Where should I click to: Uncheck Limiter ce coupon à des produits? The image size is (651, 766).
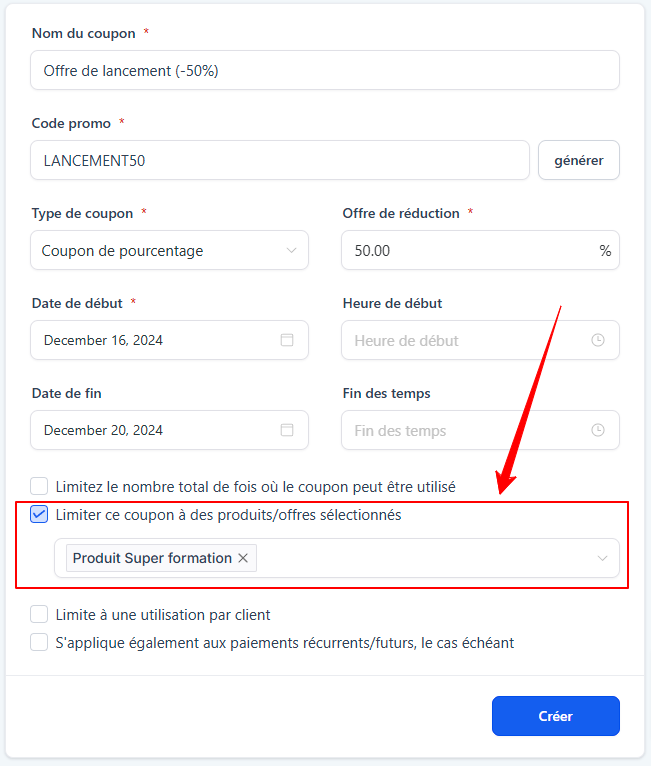coord(39,515)
